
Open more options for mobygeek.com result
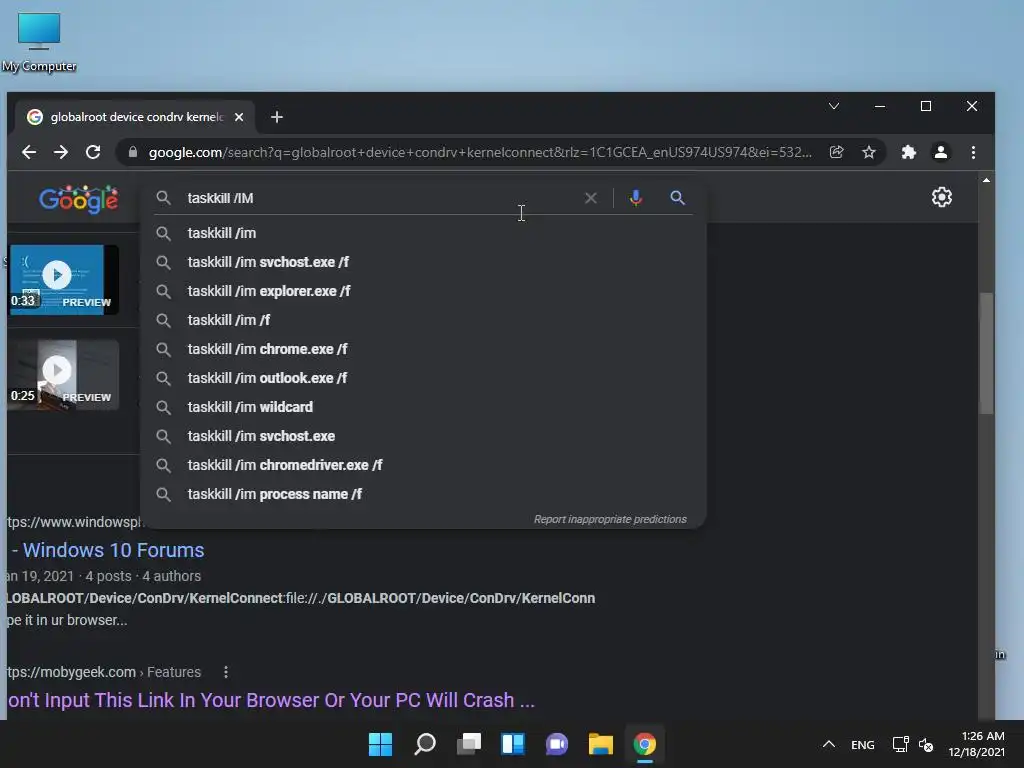coord(226,672)
